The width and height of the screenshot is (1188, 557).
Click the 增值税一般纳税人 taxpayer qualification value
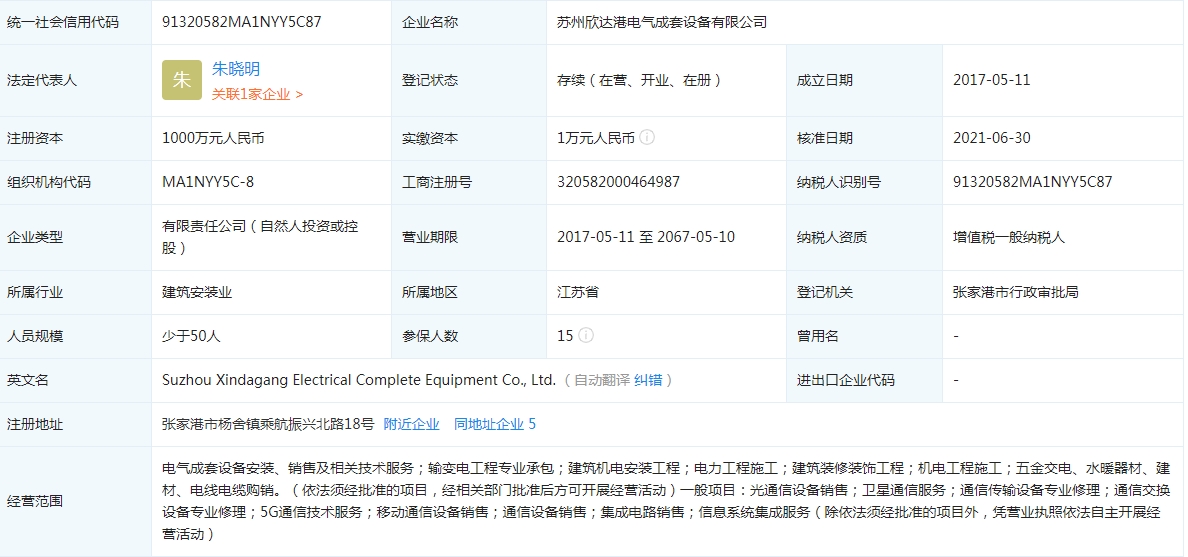(x=1009, y=237)
